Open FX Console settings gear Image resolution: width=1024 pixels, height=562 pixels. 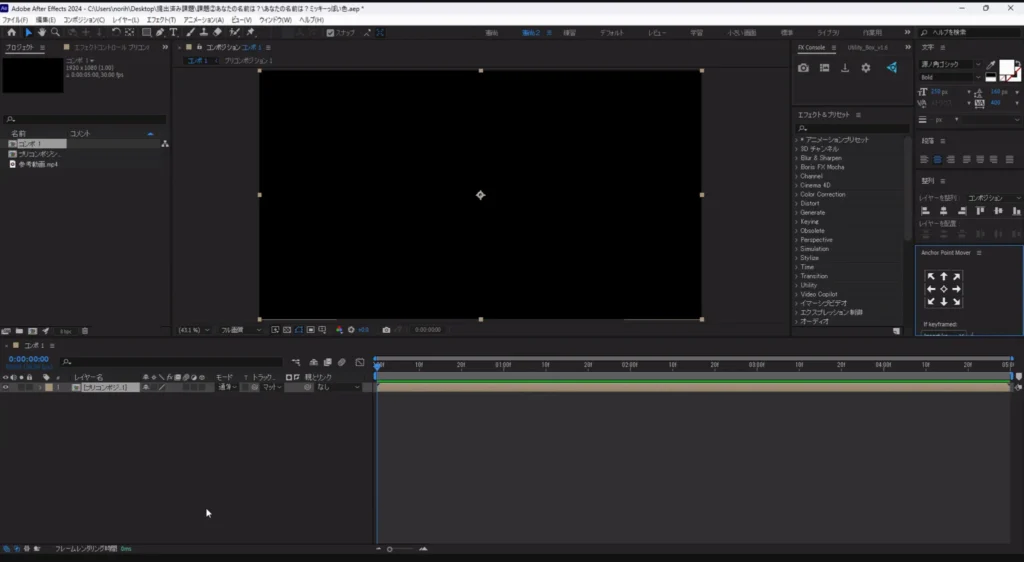(x=866, y=68)
